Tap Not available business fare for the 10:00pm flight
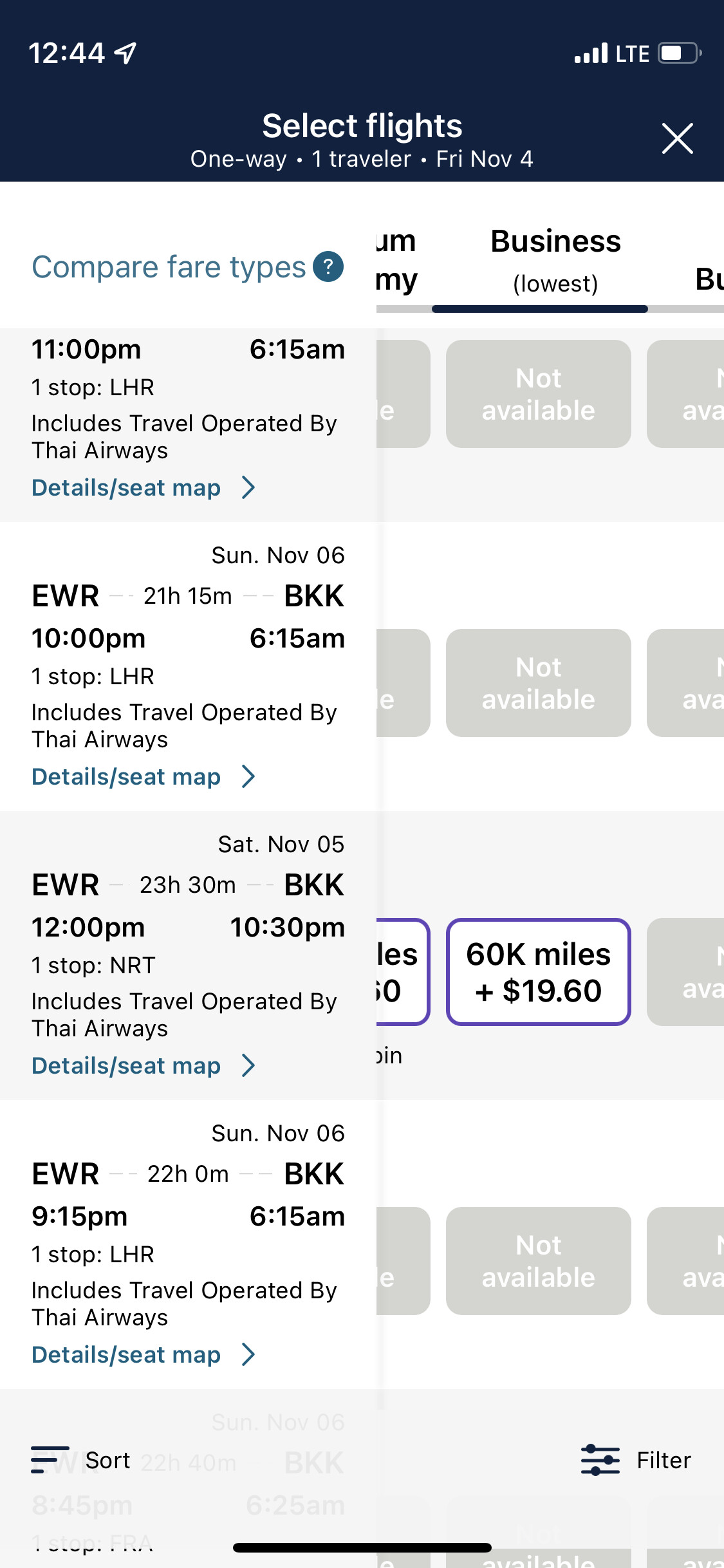Screen dimensions: 724x1568 coord(539,683)
